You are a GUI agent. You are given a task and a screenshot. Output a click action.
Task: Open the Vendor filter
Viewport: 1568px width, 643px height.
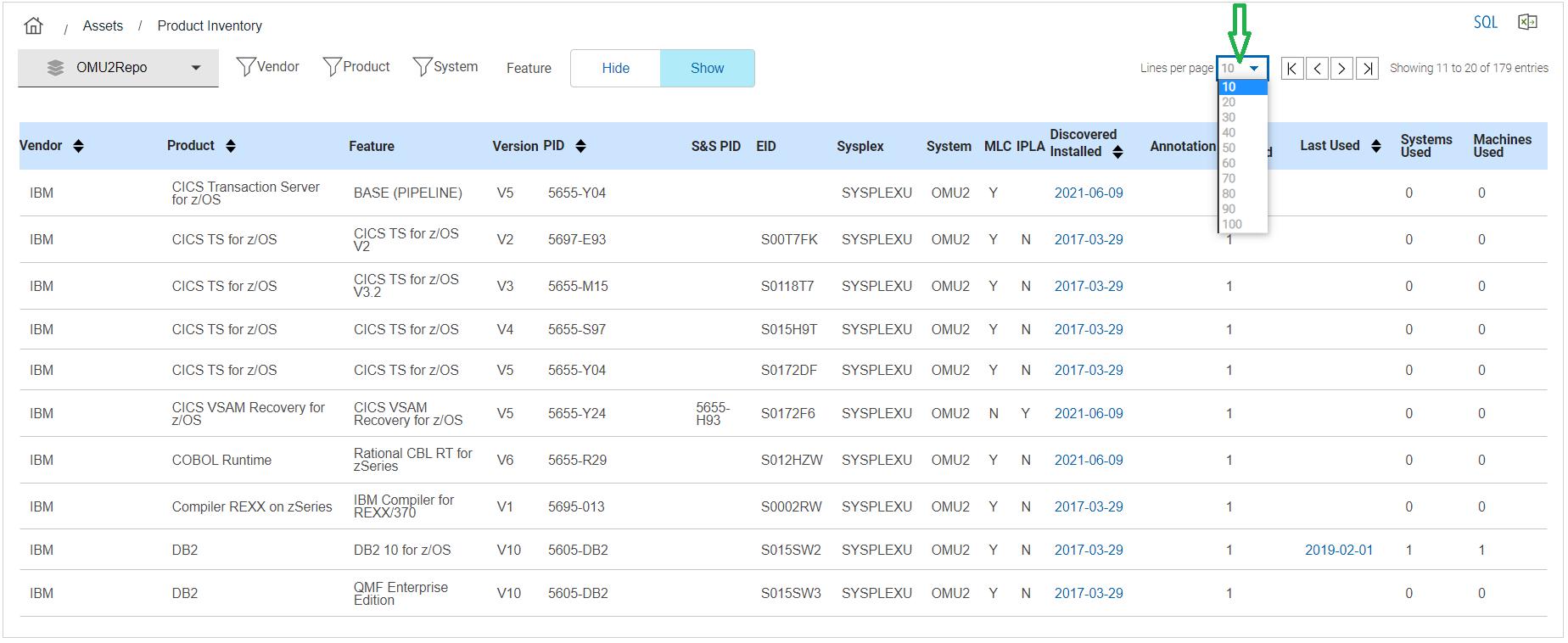pos(267,67)
